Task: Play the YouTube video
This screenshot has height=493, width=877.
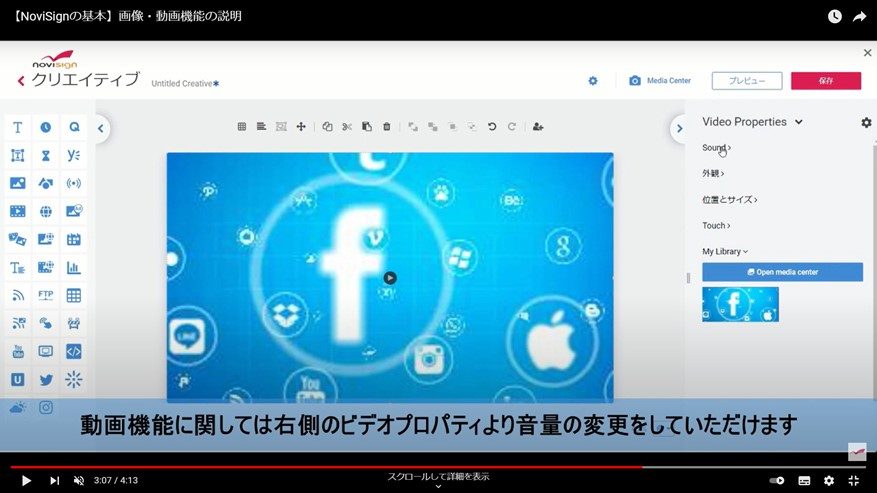Action: [x=26, y=480]
